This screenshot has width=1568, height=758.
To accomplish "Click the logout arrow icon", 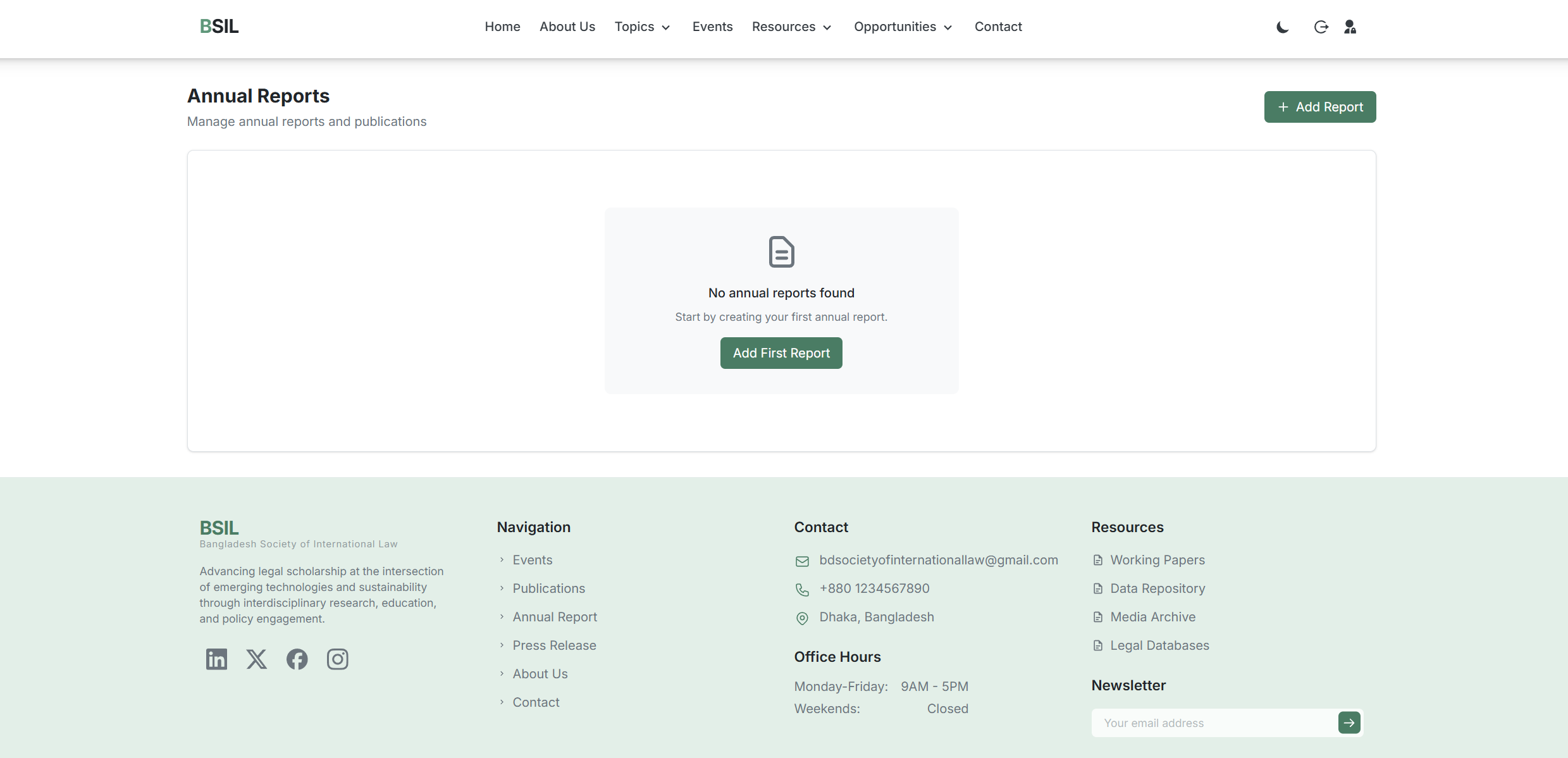I will (1321, 27).
